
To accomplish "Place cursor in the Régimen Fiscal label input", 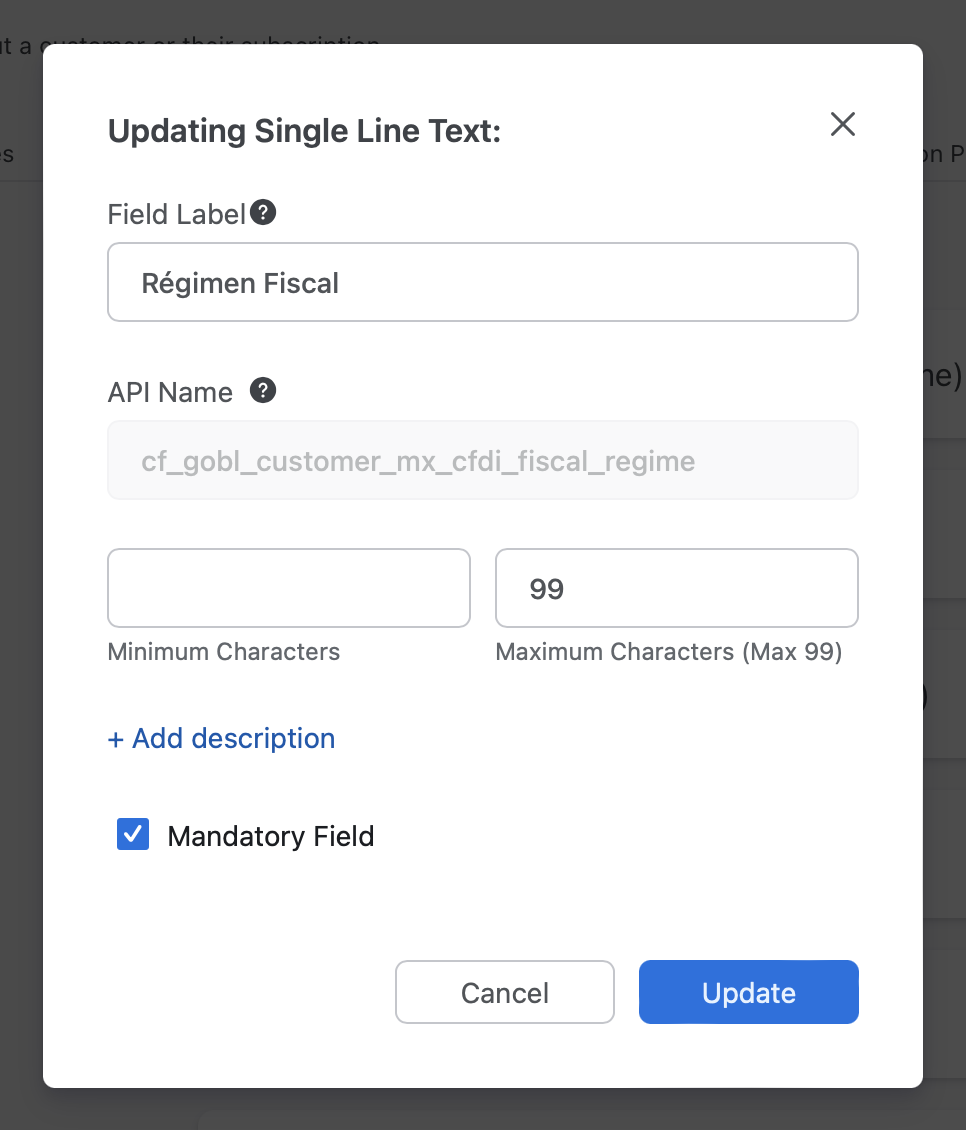I will pos(482,282).
